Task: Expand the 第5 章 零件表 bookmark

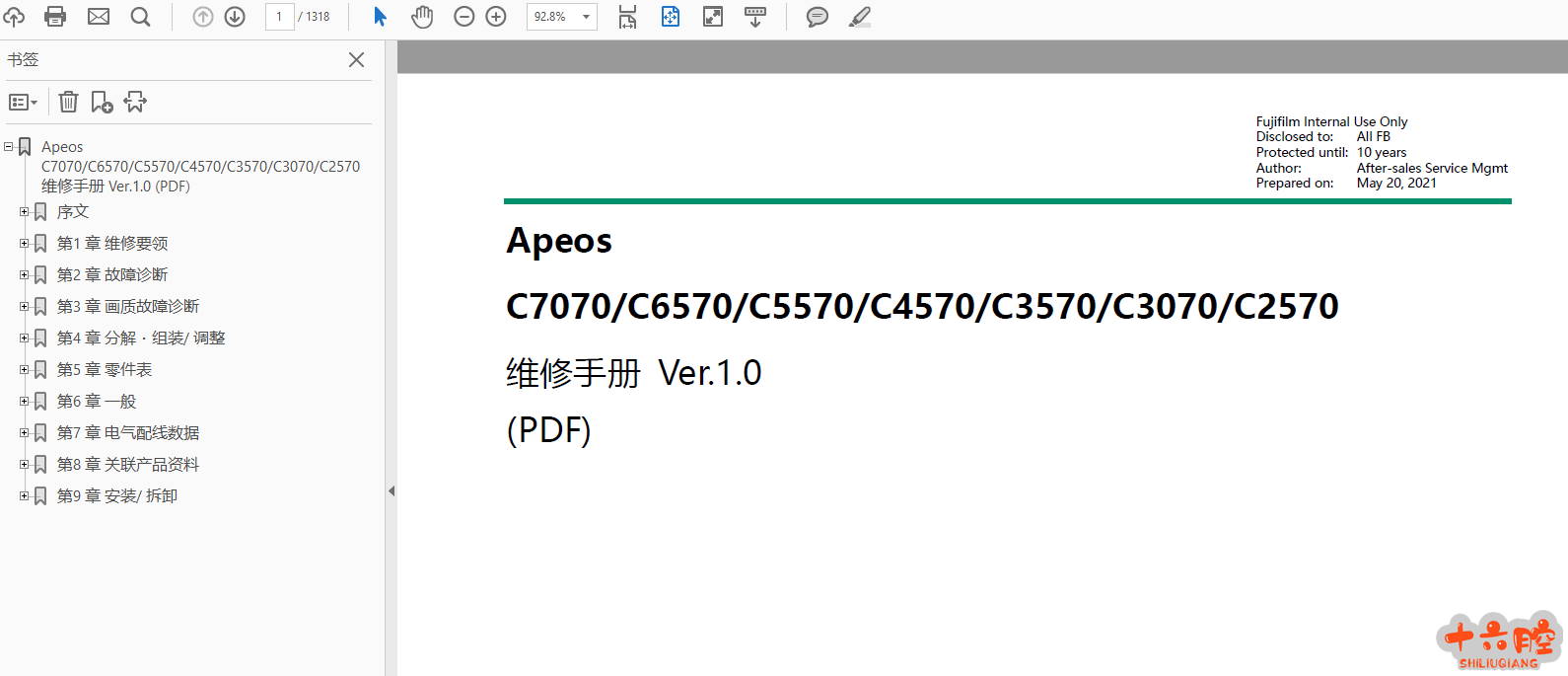Action: tap(24, 369)
